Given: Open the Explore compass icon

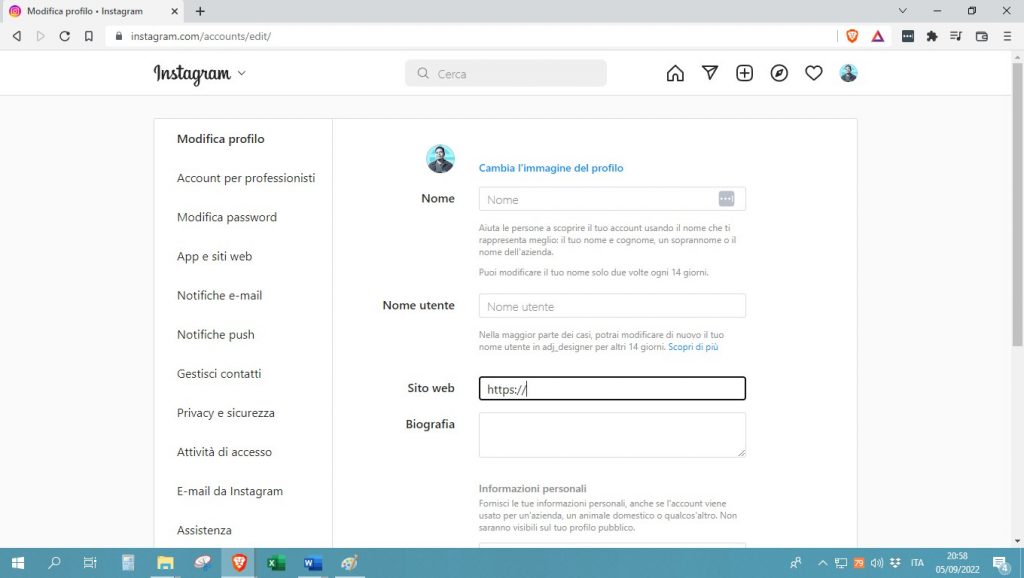Looking at the screenshot, I should [779, 73].
